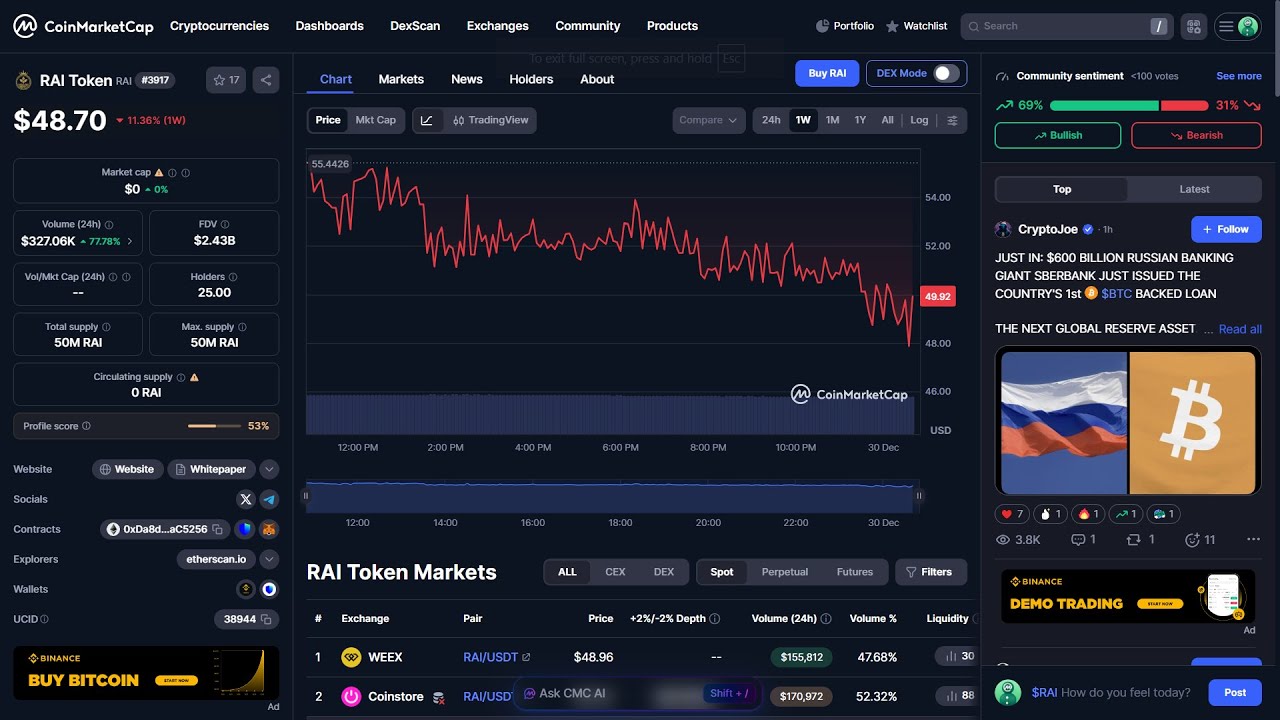The height and width of the screenshot is (720, 1280).
Task: Open chart settings sliders icon
Action: coord(952,120)
